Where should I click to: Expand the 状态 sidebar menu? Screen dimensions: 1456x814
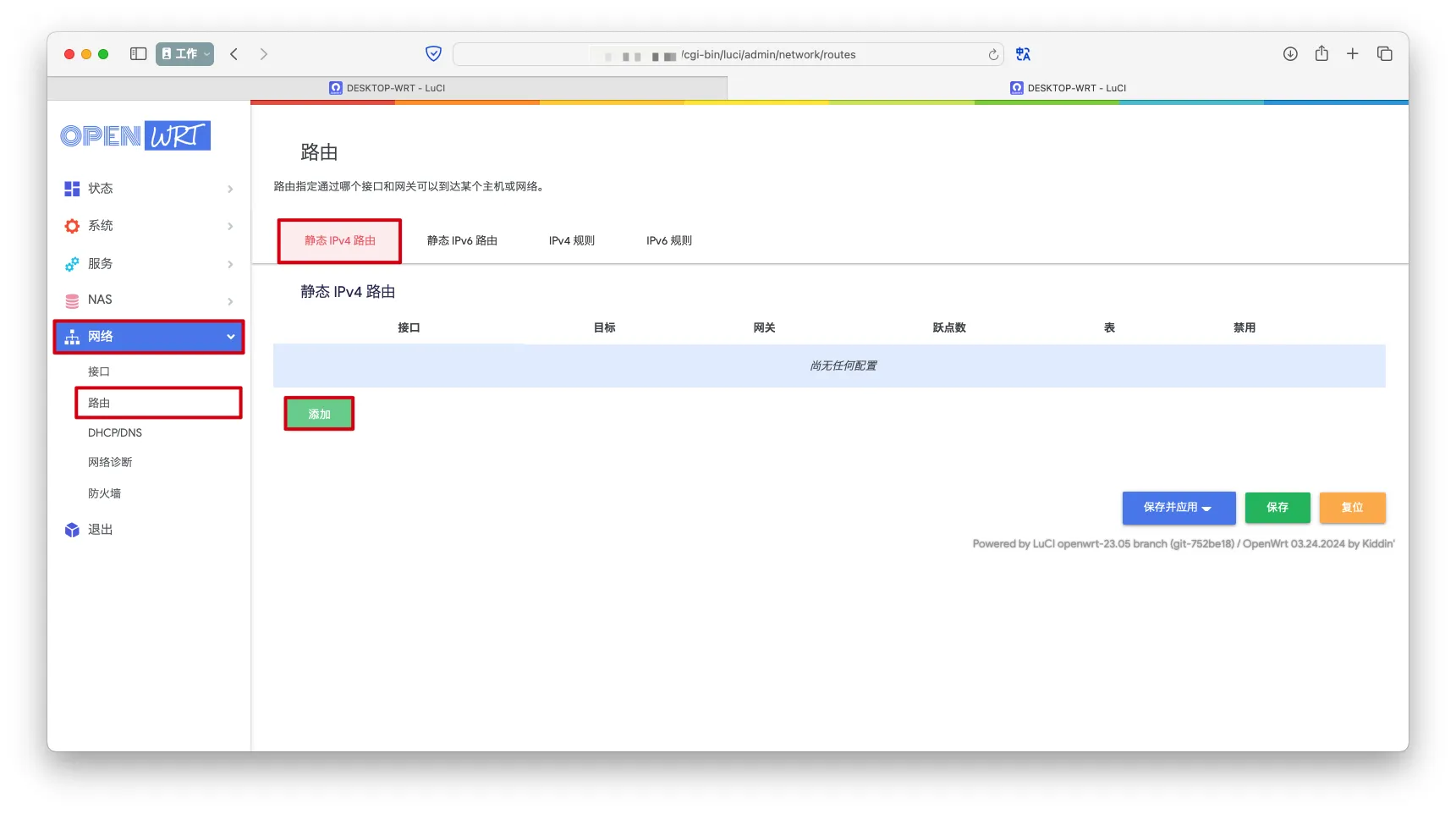(x=148, y=189)
